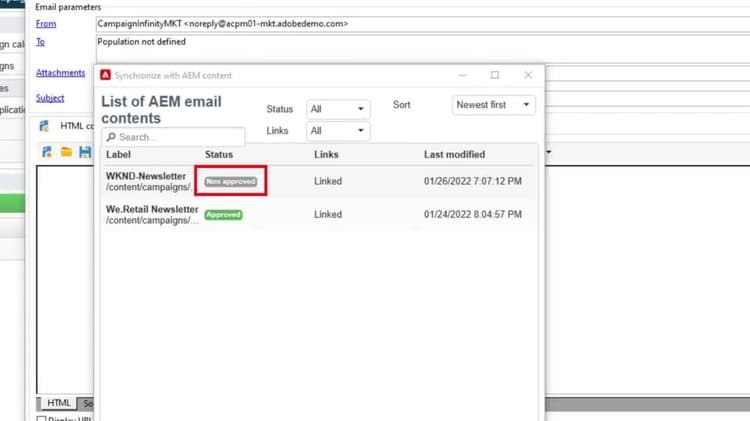Click Linked in the WKND-Newsletter row

(x=328, y=181)
